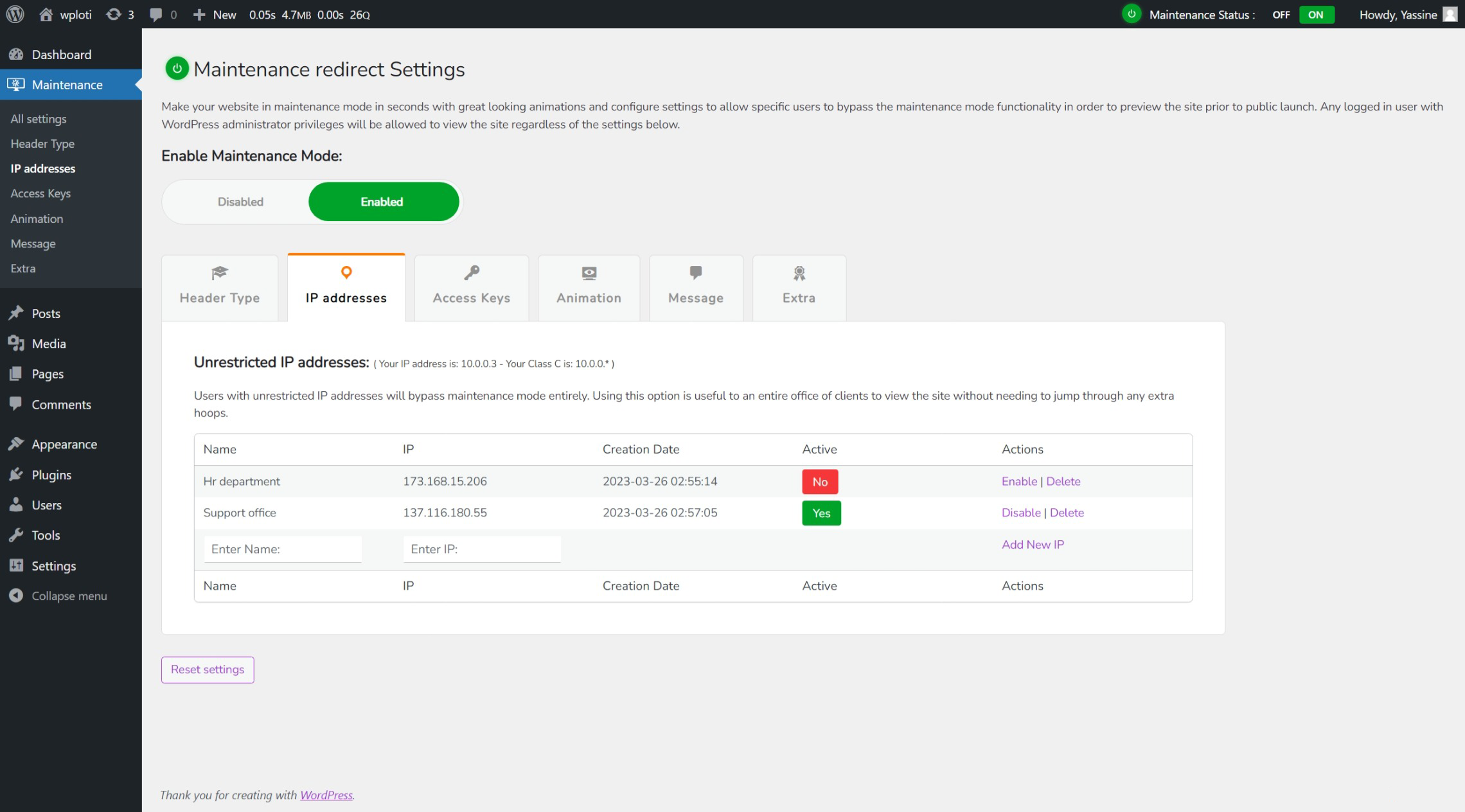Image resolution: width=1465 pixels, height=812 pixels.
Task: Click the WordPress footer link
Action: (326, 795)
